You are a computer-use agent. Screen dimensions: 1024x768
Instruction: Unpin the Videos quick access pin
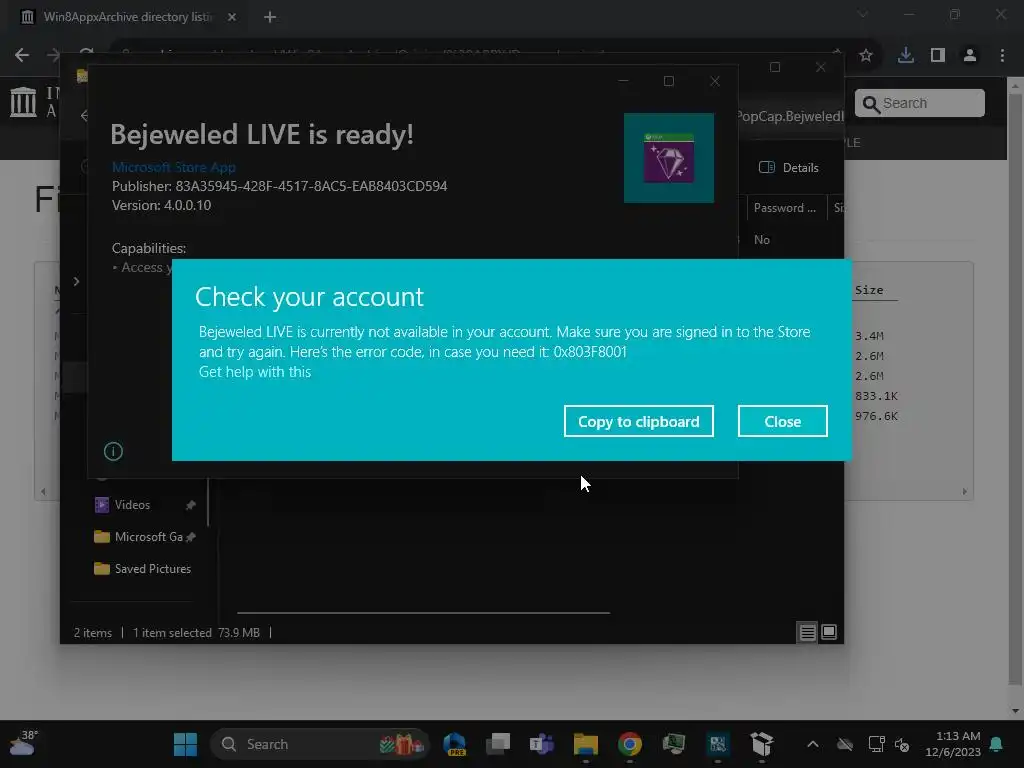(190, 505)
